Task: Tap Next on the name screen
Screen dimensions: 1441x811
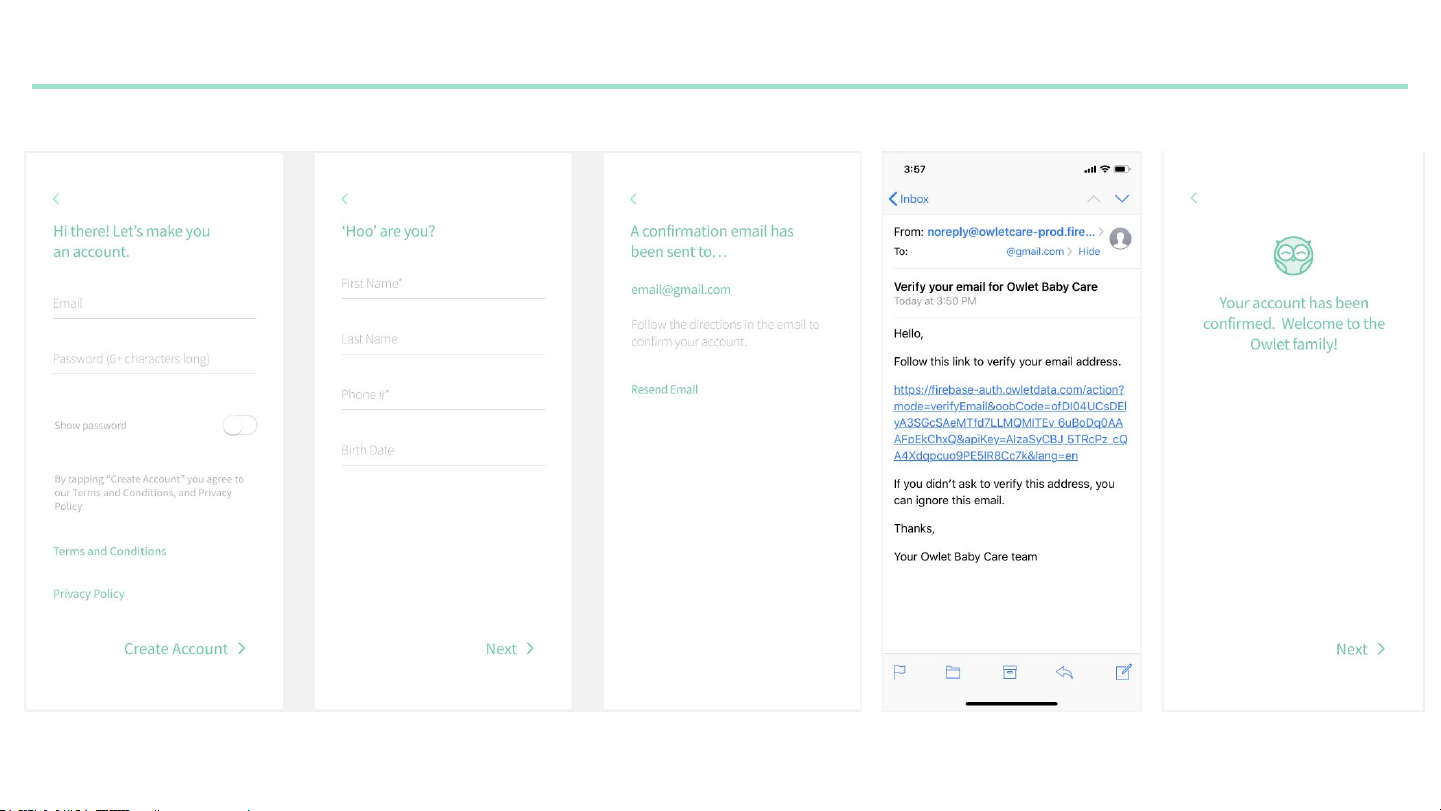Action: (x=510, y=649)
